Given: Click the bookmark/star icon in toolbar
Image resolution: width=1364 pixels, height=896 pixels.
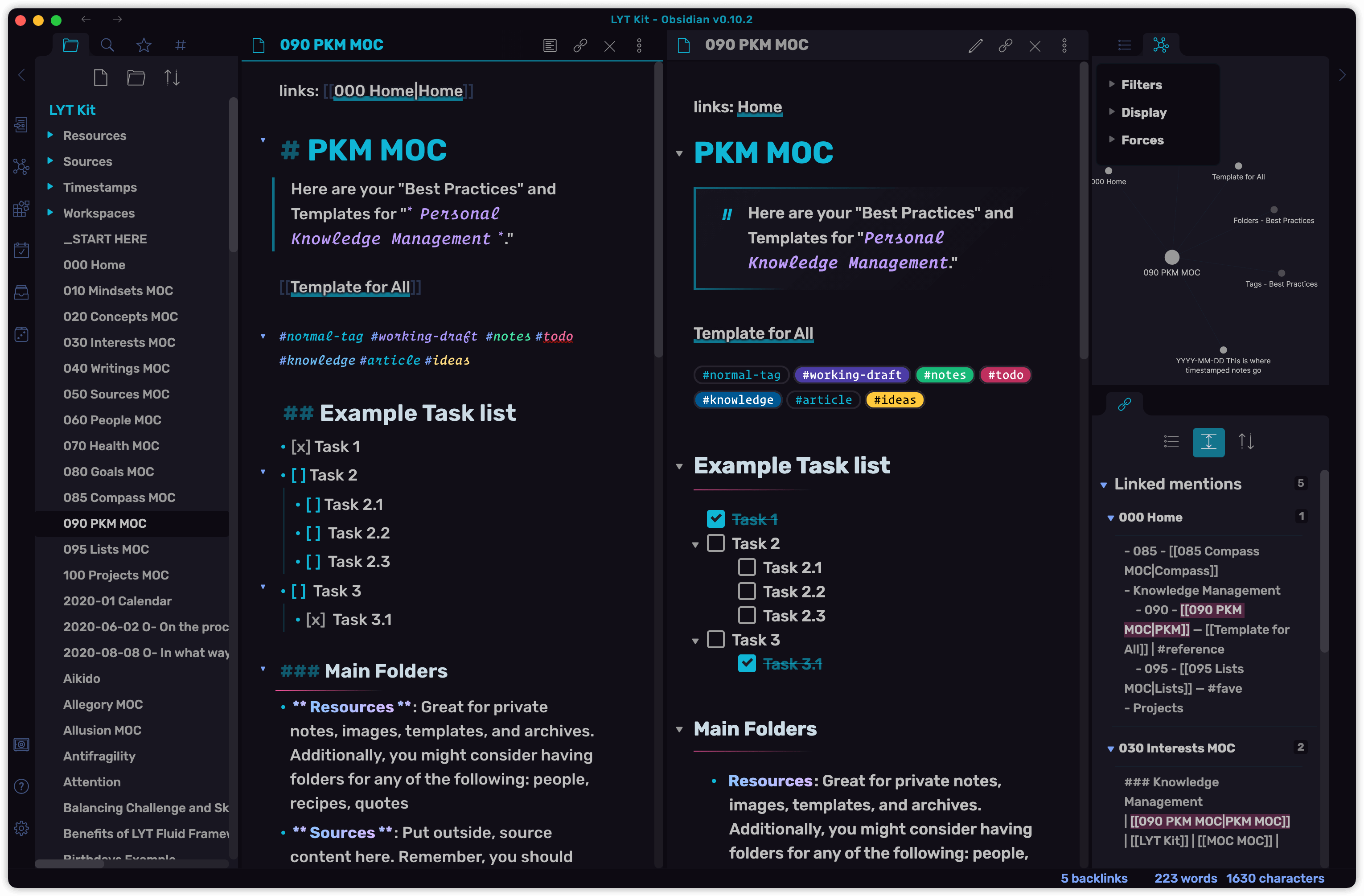Looking at the screenshot, I should point(143,45).
